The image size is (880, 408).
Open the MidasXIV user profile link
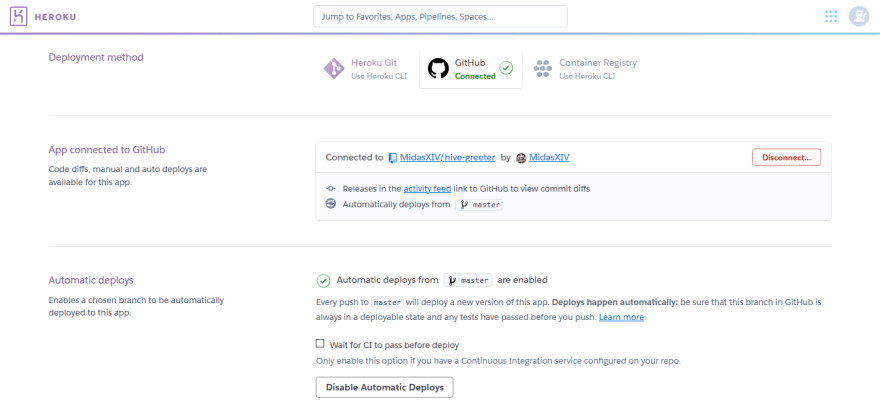pos(549,158)
